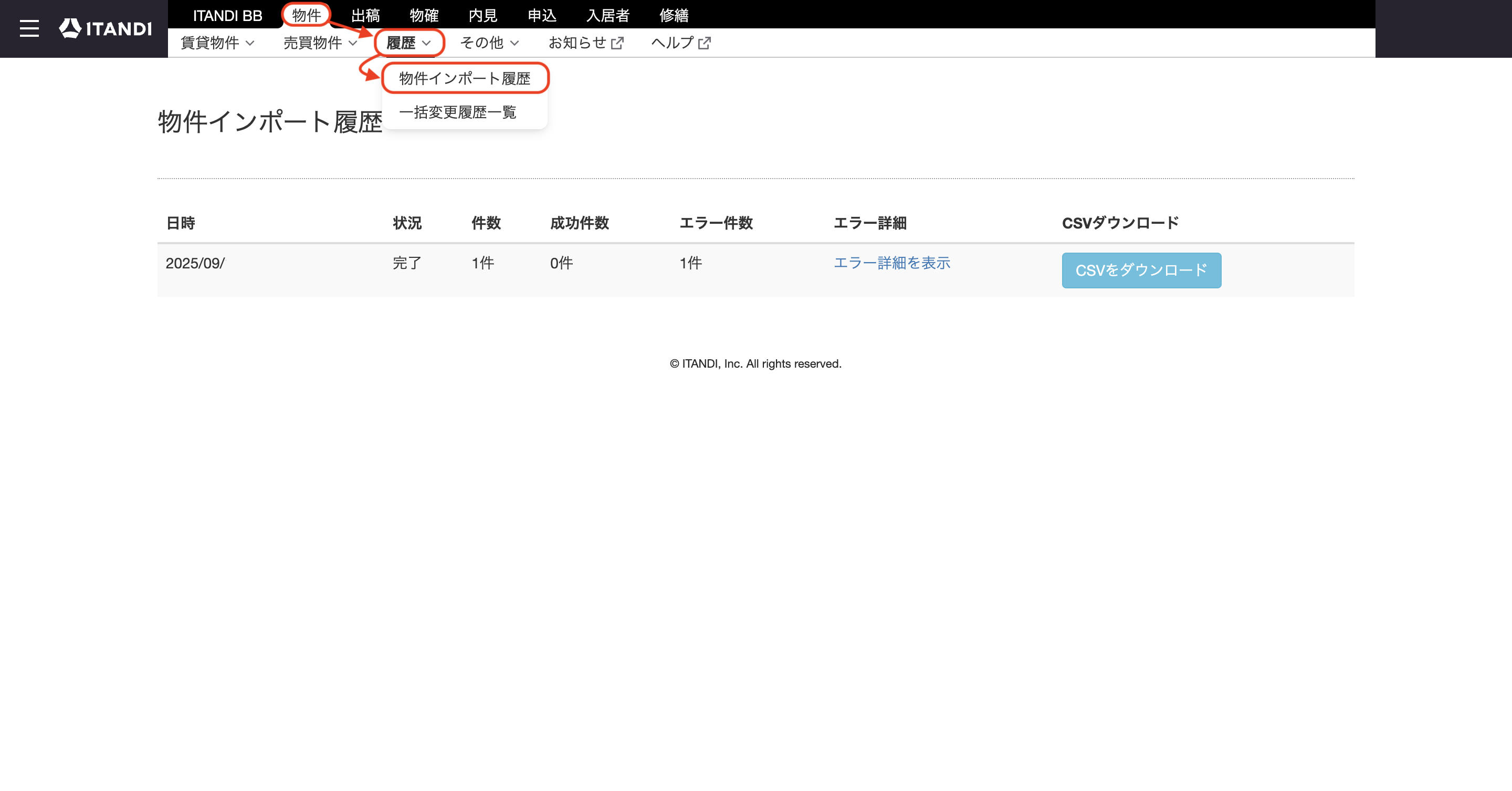The width and height of the screenshot is (1512, 791).
Task: Click the 成功件数 column header
Action: click(x=579, y=223)
